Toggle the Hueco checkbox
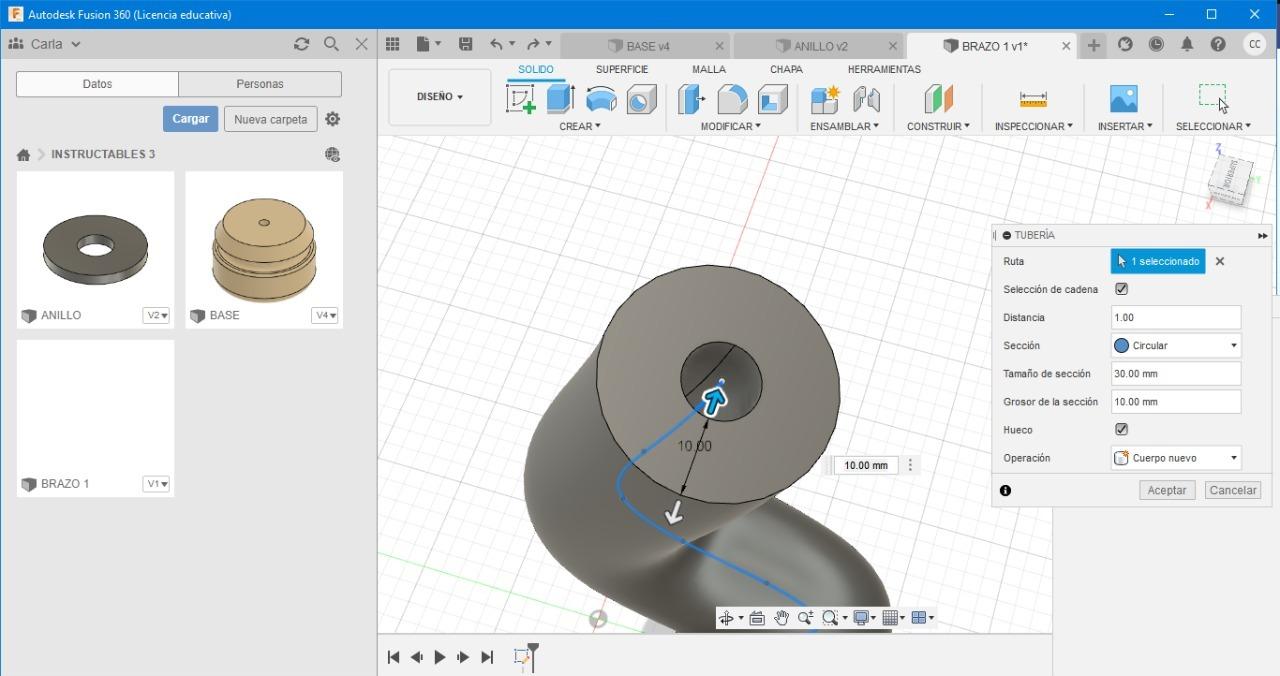Viewport: 1280px width, 676px height. click(x=1121, y=429)
